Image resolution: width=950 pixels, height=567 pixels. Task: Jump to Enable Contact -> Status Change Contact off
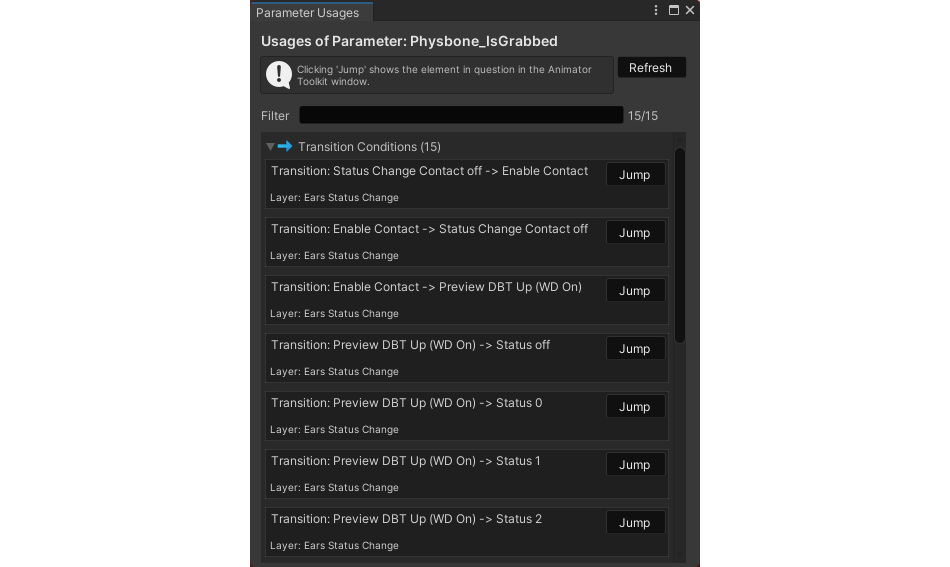[x=635, y=233]
